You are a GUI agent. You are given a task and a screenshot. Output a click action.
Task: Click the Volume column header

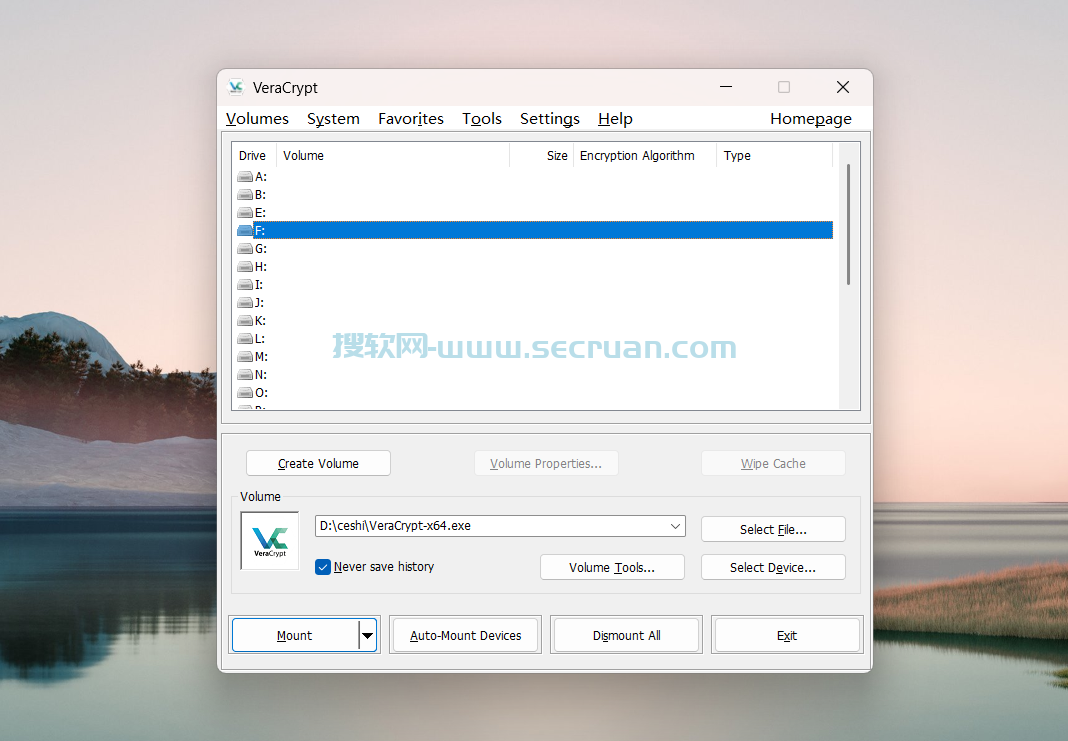(x=392, y=155)
